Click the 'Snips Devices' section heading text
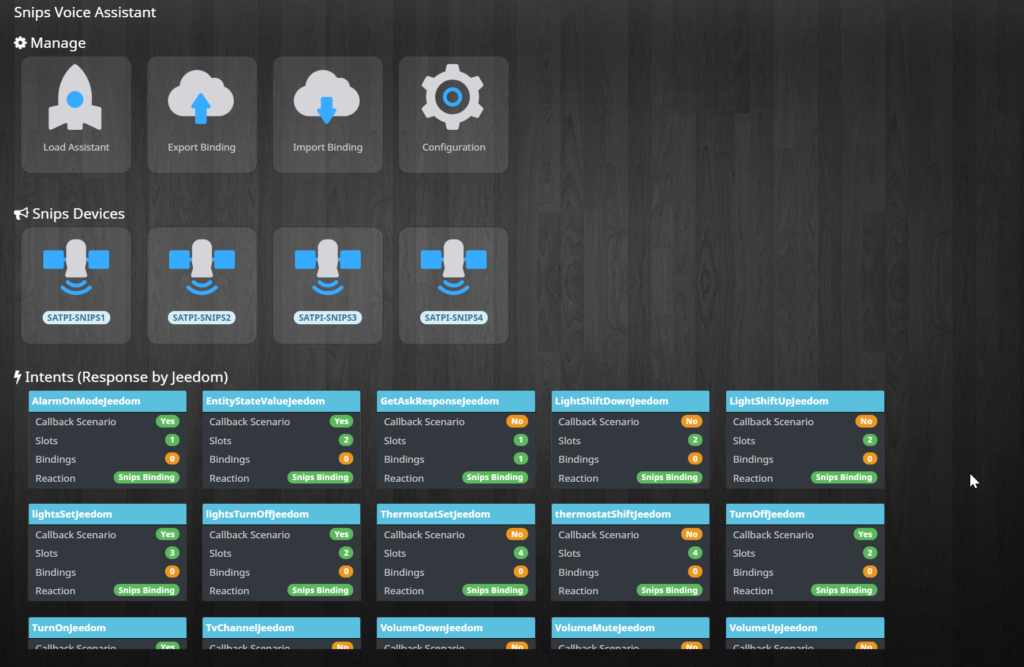The height and width of the screenshot is (667, 1024). 78,214
